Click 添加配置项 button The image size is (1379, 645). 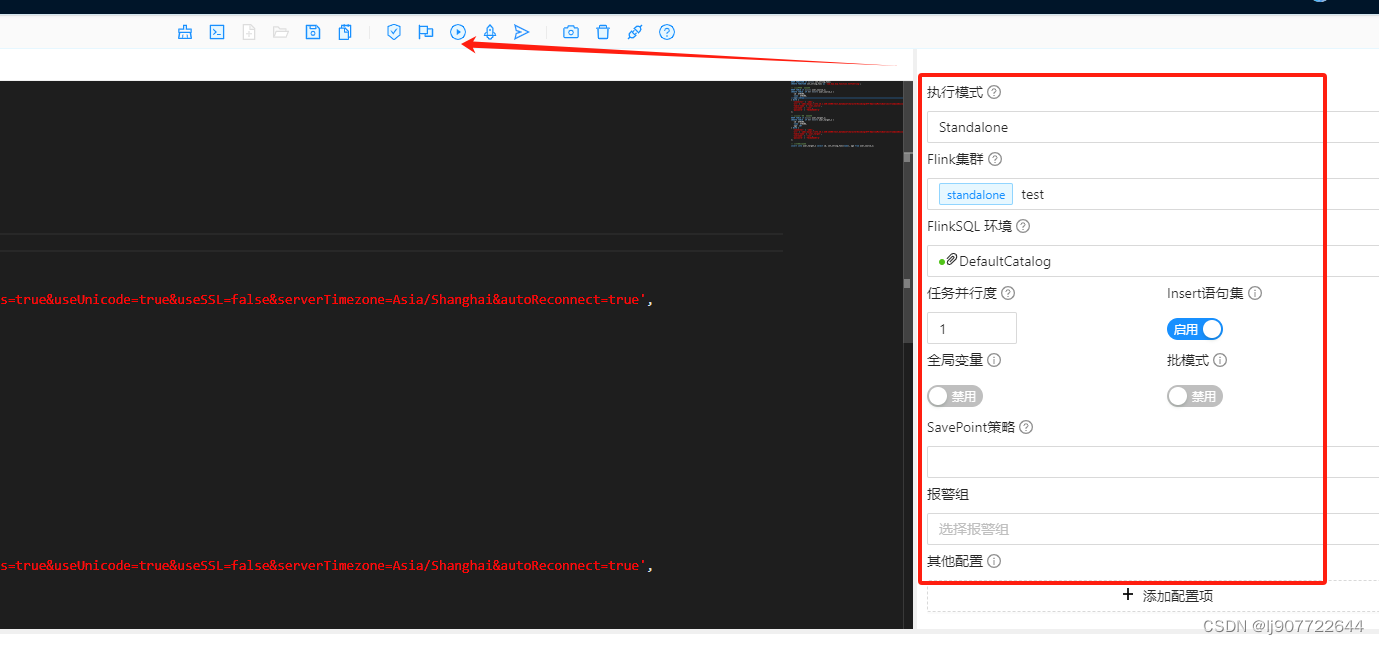tap(1153, 595)
